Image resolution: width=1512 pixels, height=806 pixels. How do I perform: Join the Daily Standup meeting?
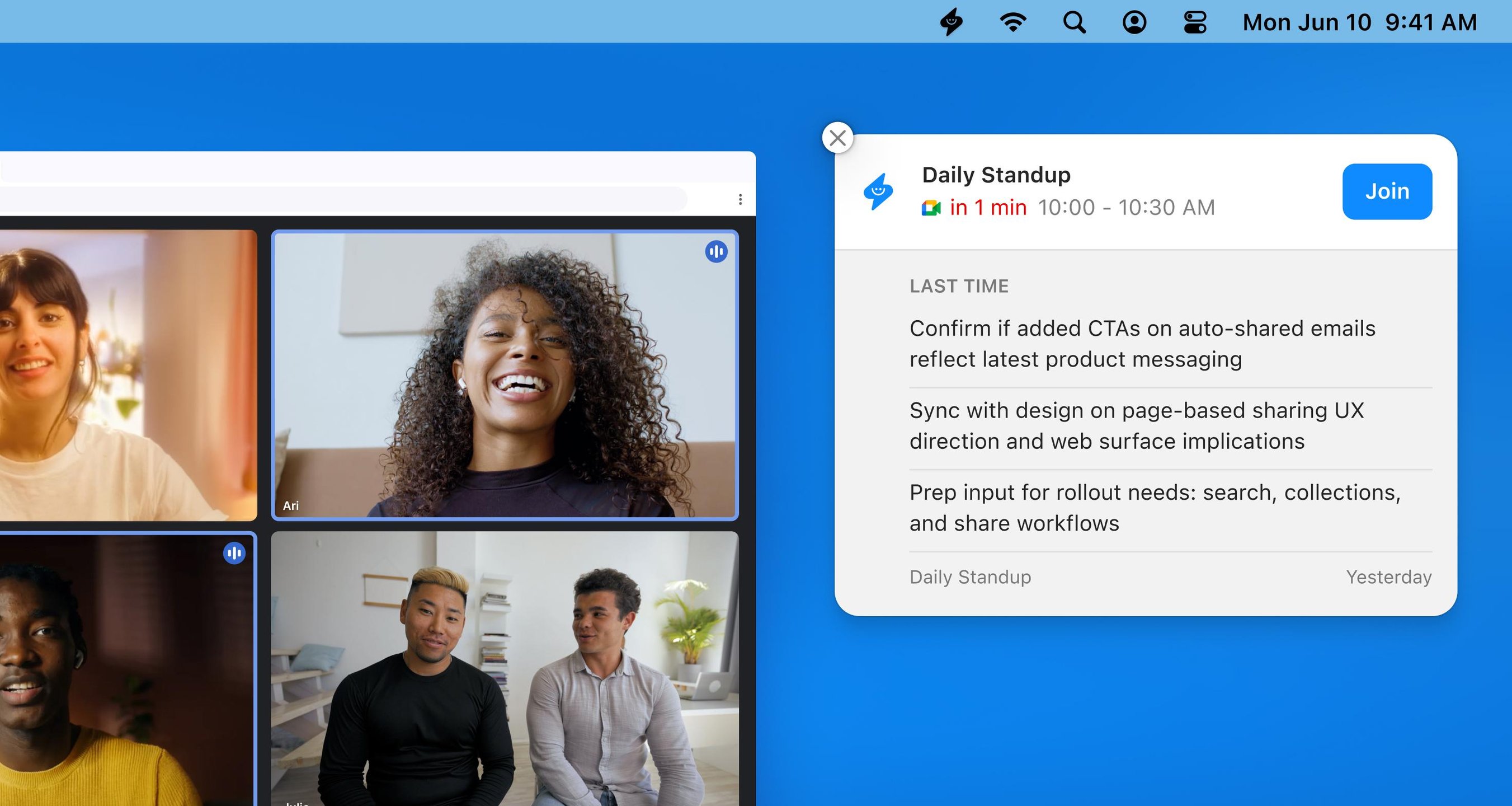click(1386, 191)
